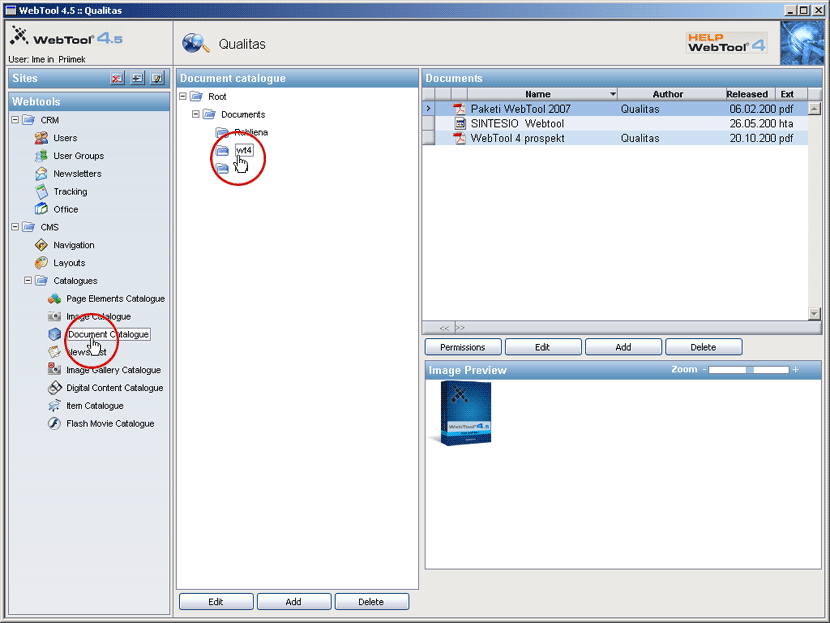Viewport: 830px width, 623px height.
Task: Open Newsletters via its envelope icon
Action: tap(41, 174)
